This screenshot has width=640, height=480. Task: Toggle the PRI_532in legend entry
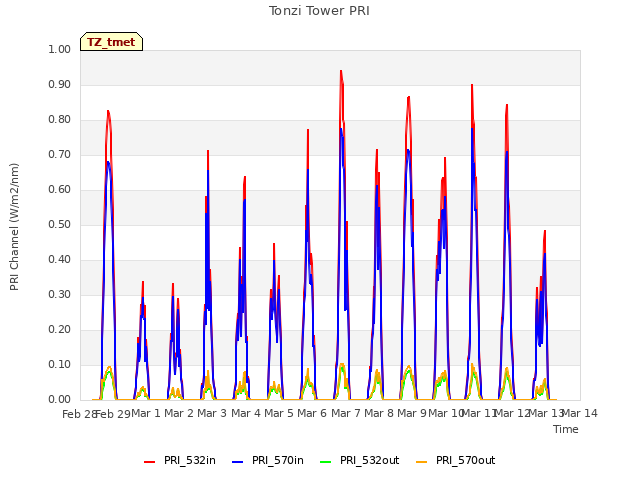click(x=180, y=460)
